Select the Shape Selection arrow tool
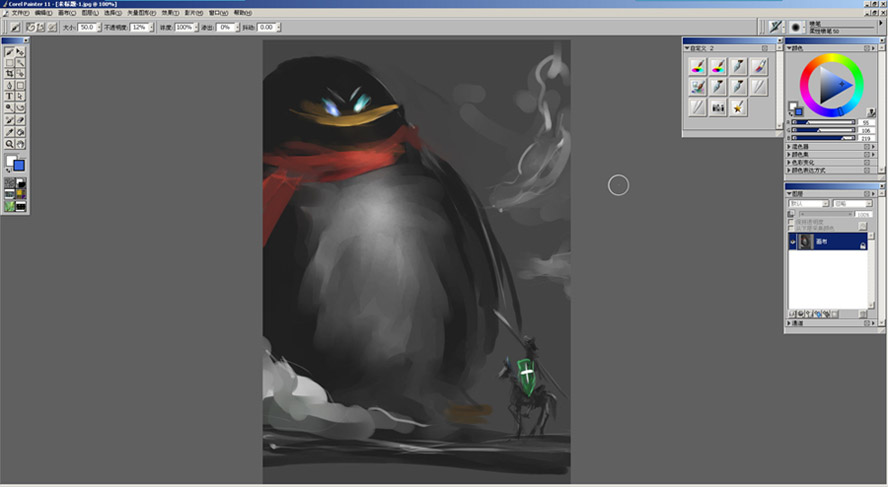The height and width of the screenshot is (487, 888). point(20,96)
